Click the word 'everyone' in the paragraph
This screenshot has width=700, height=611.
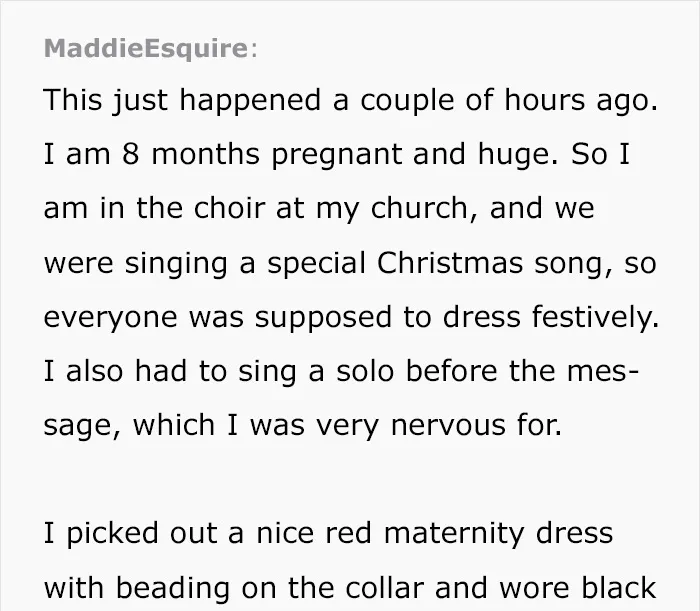click(111, 319)
